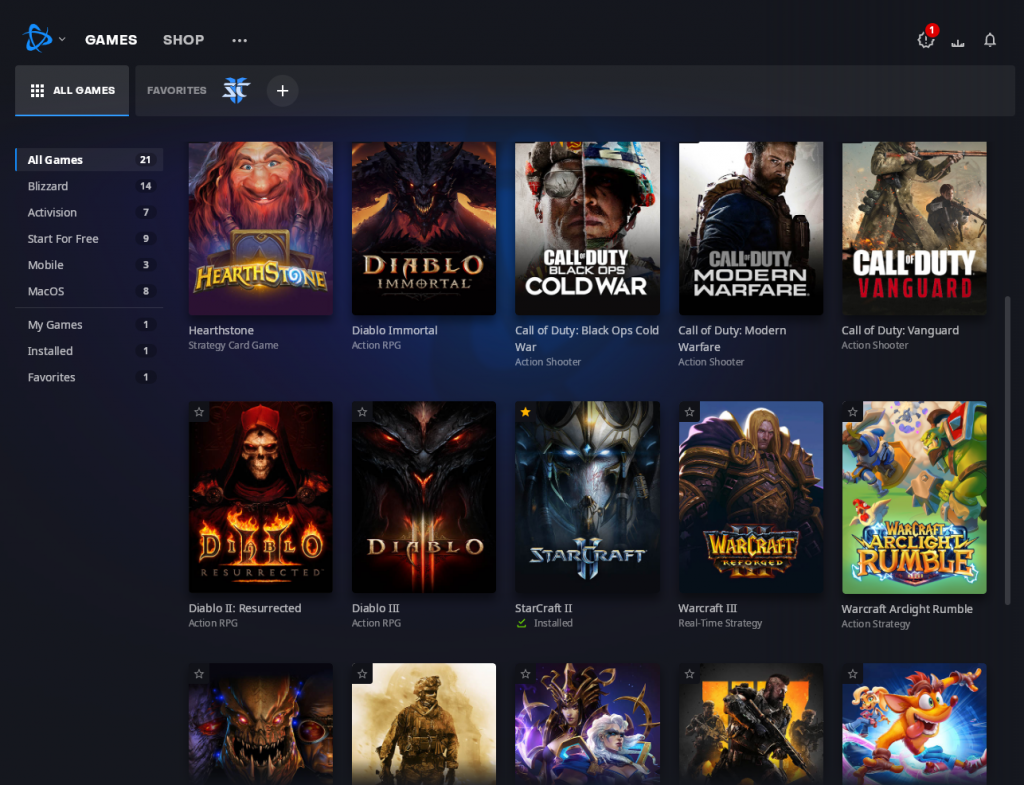Click the 14 count badge beside Blizzard

click(x=145, y=186)
